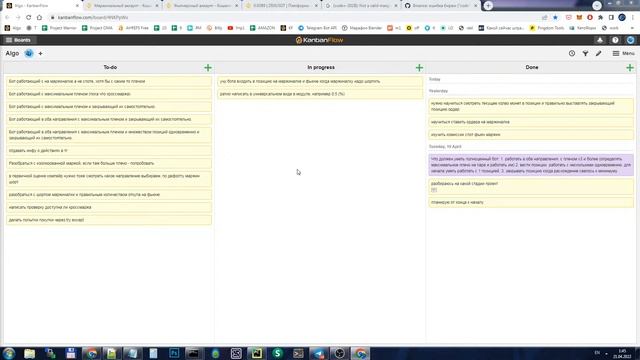Viewport: 640px width, 360px height.
Task: Open the Pingdom Tools bookmark
Action: click(x=547, y=28)
